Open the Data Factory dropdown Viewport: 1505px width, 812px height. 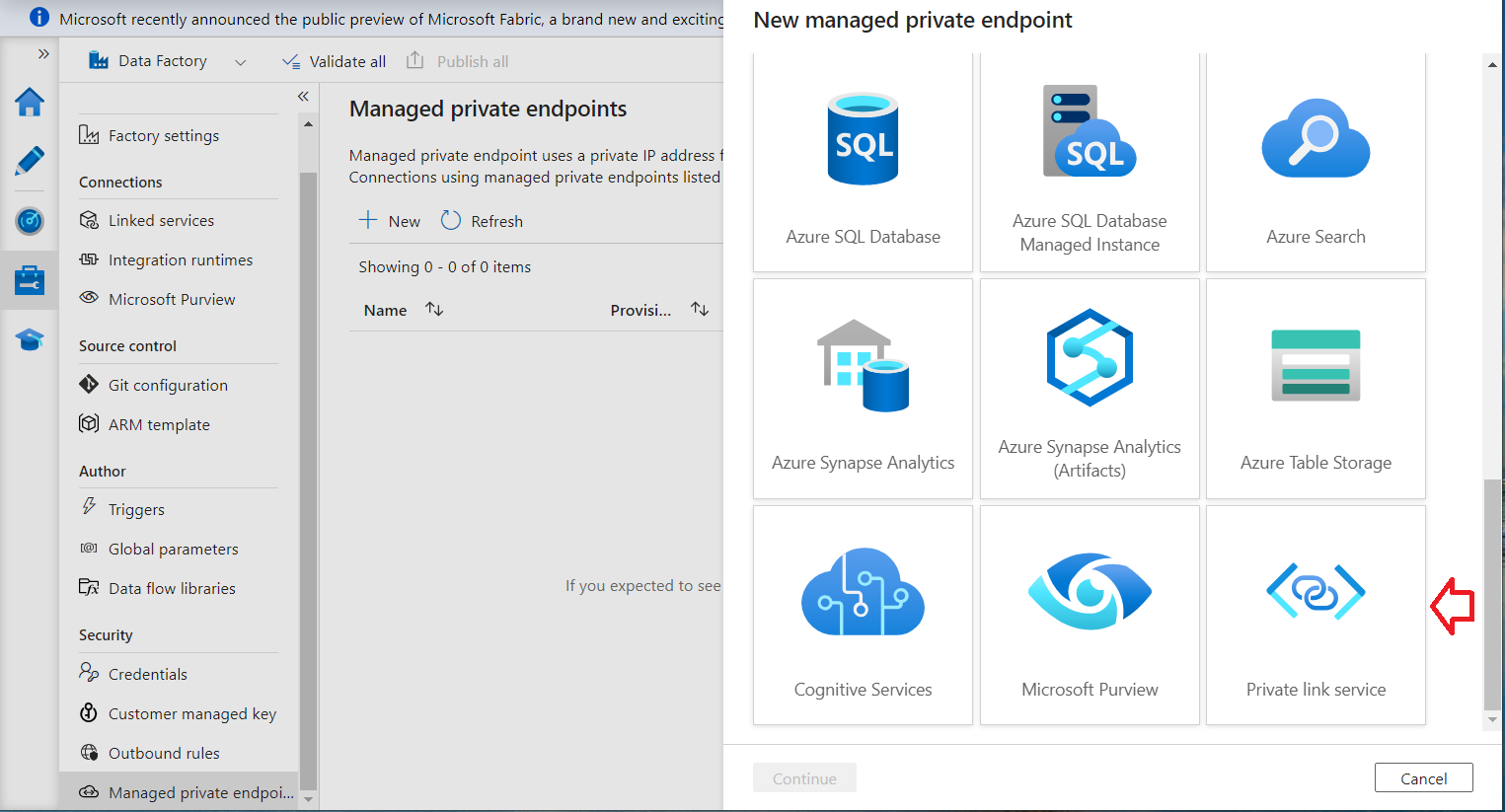point(240,62)
